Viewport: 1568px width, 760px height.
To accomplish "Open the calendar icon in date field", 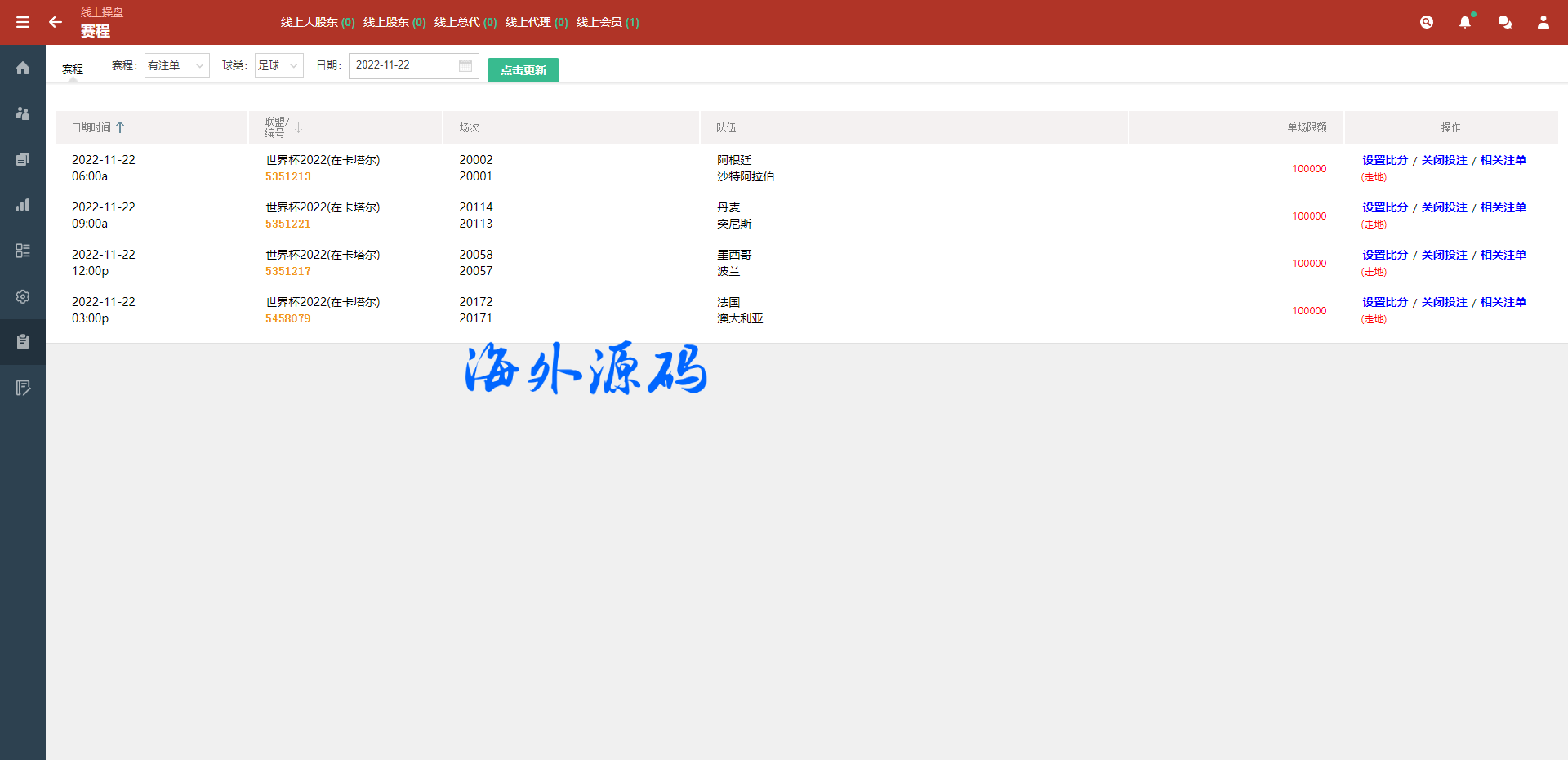I will pos(465,65).
